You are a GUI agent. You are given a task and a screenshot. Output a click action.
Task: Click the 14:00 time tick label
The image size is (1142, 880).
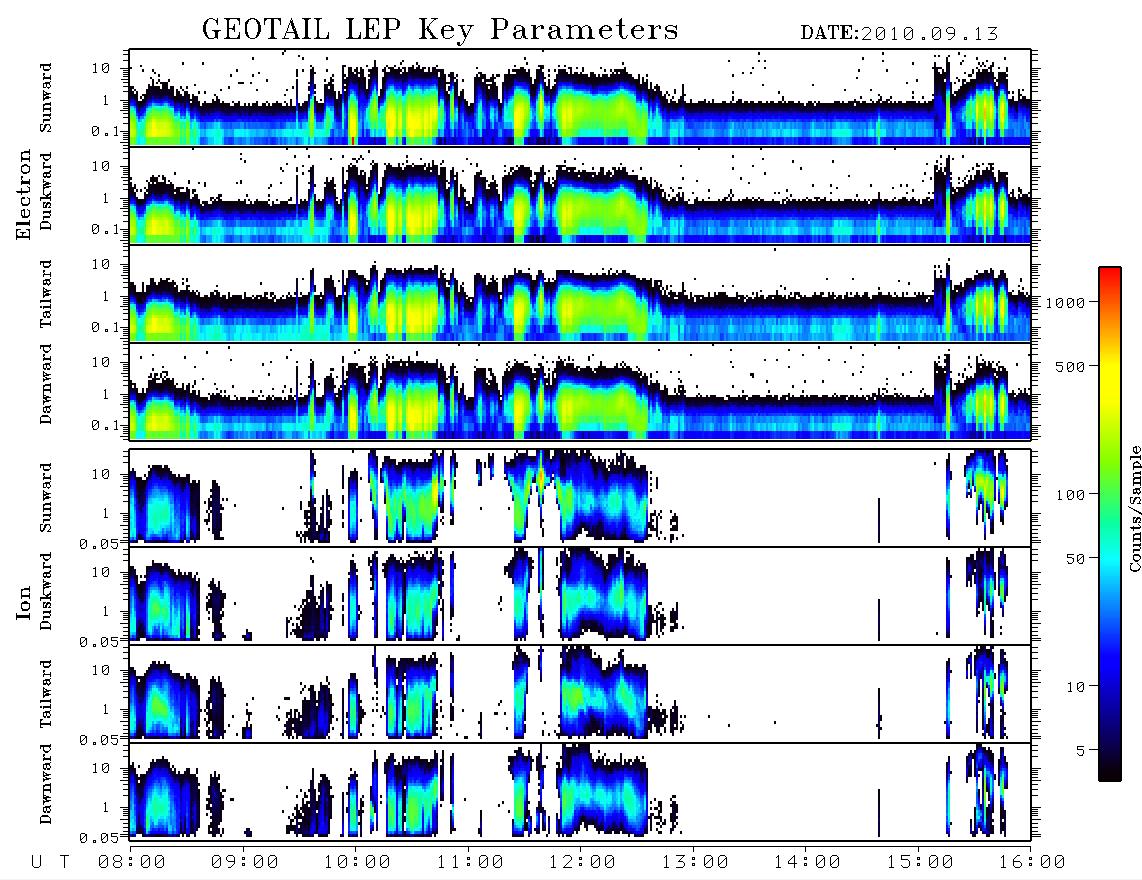pos(807,863)
